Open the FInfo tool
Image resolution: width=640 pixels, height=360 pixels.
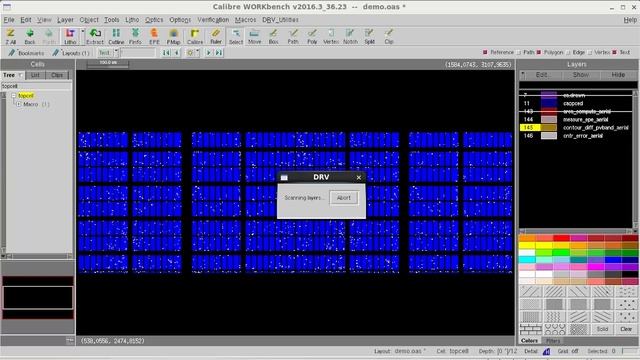tap(135, 36)
